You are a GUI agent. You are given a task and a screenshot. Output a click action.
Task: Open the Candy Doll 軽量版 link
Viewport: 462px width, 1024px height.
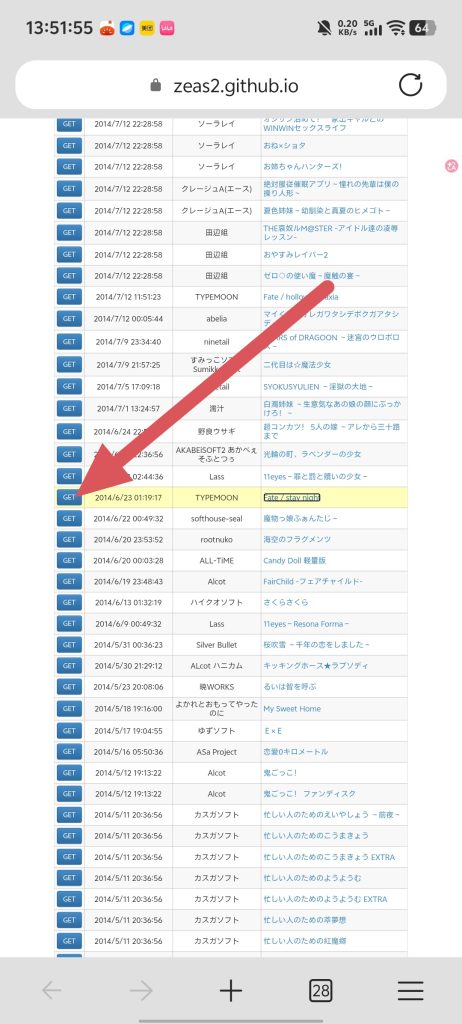coord(290,560)
